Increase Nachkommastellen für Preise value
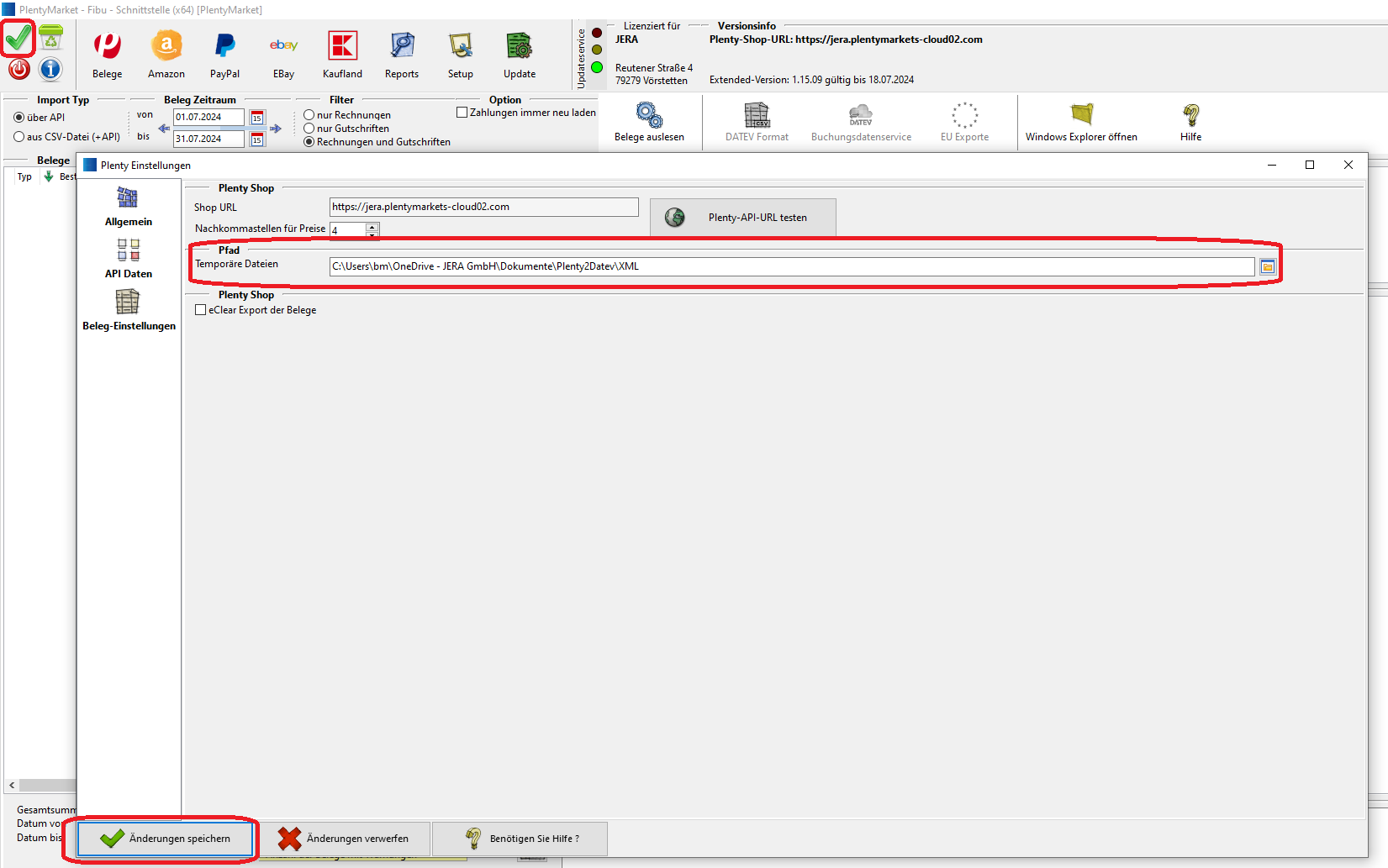The image size is (1388, 868). point(372,226)
